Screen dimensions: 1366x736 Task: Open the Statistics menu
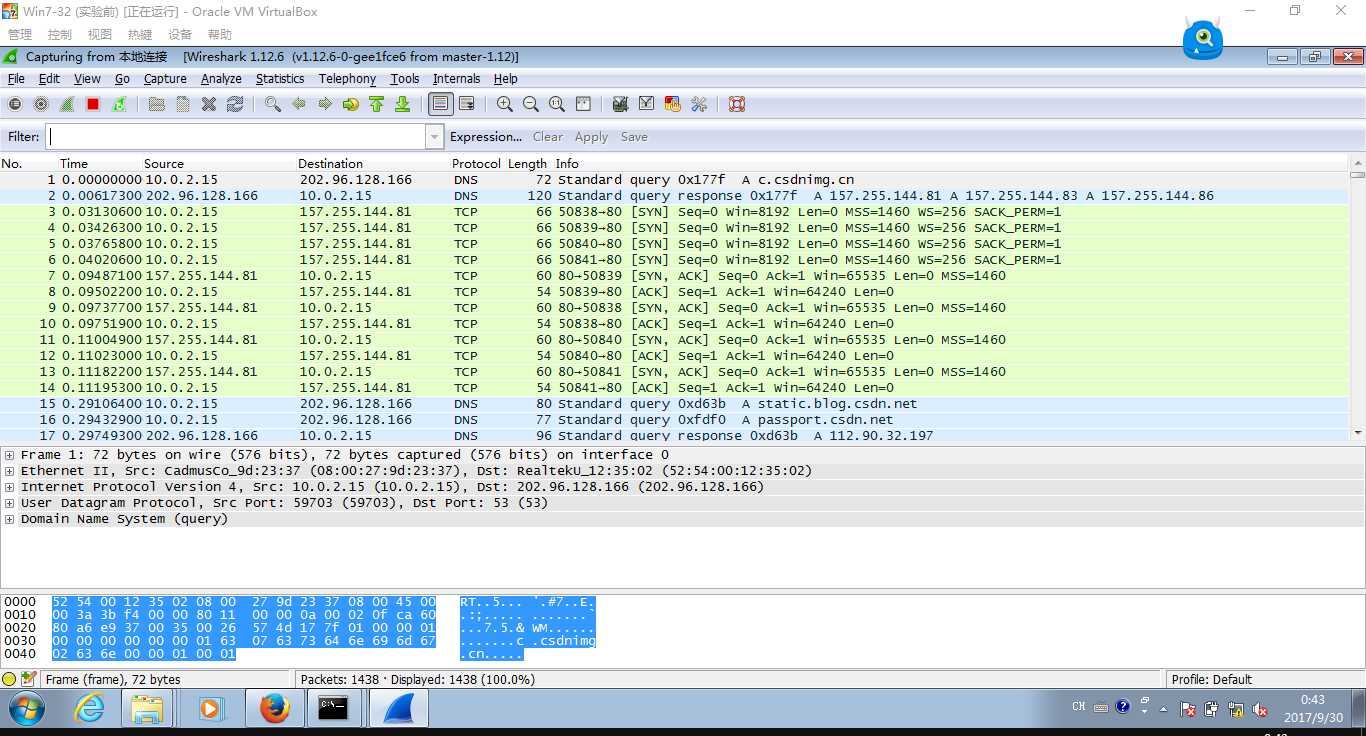(280, 79)
